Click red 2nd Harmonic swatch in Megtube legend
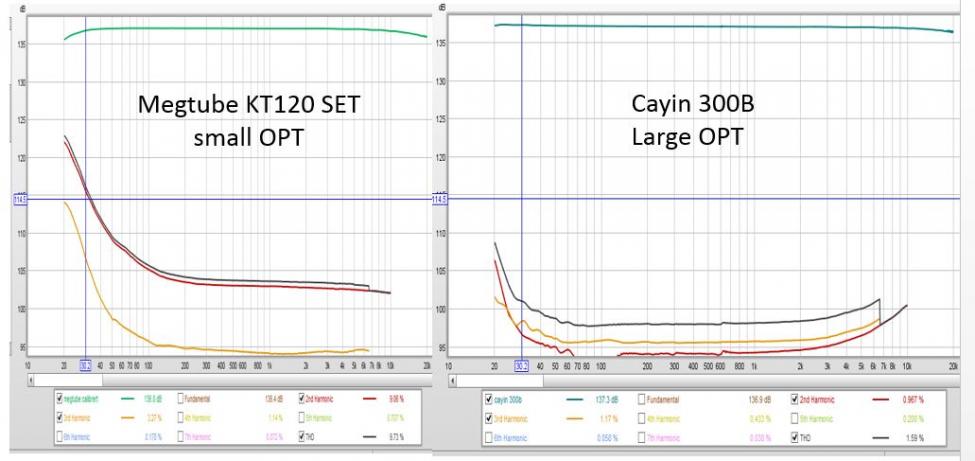This screenshot has width=975, height=461. click(369, 398)
